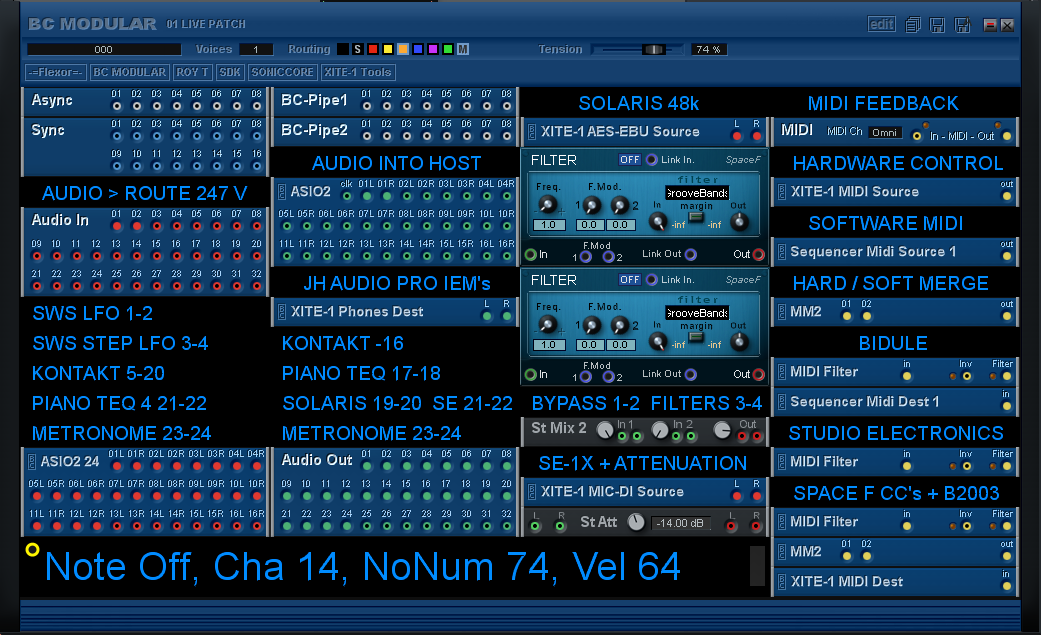
Task: Click the SOLARIS 48k label
Action: pyautogui.click(x=639, y=104)
